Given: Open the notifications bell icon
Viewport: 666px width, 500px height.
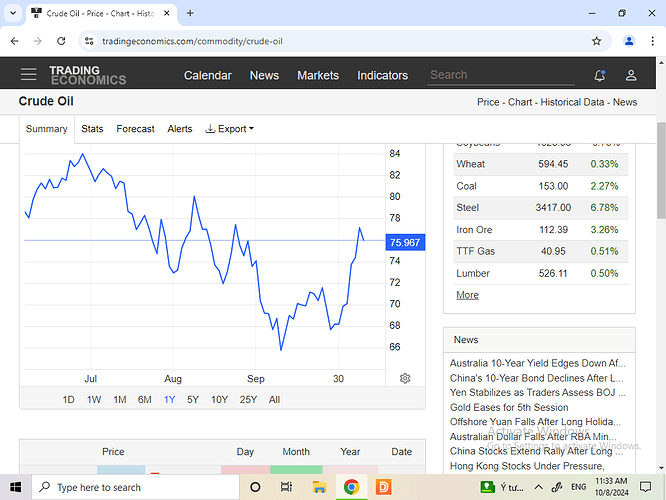Looking at the screenshot, I should tap(599, 75).
